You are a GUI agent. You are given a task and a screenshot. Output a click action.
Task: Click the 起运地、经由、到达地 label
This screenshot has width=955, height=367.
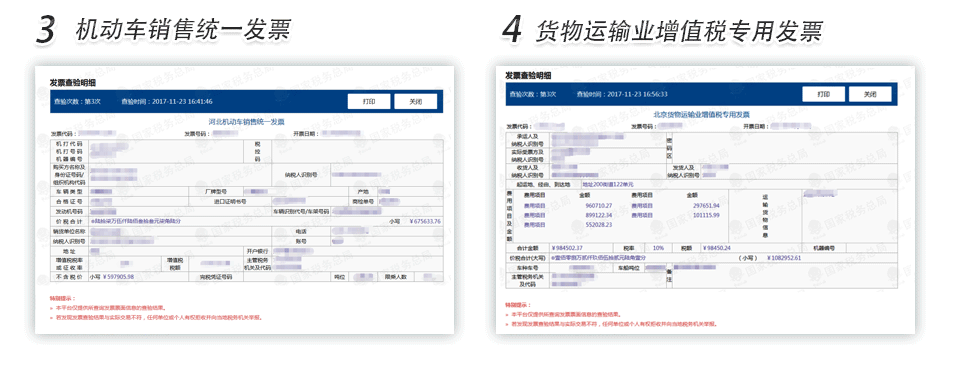click(x=544, y=184)
